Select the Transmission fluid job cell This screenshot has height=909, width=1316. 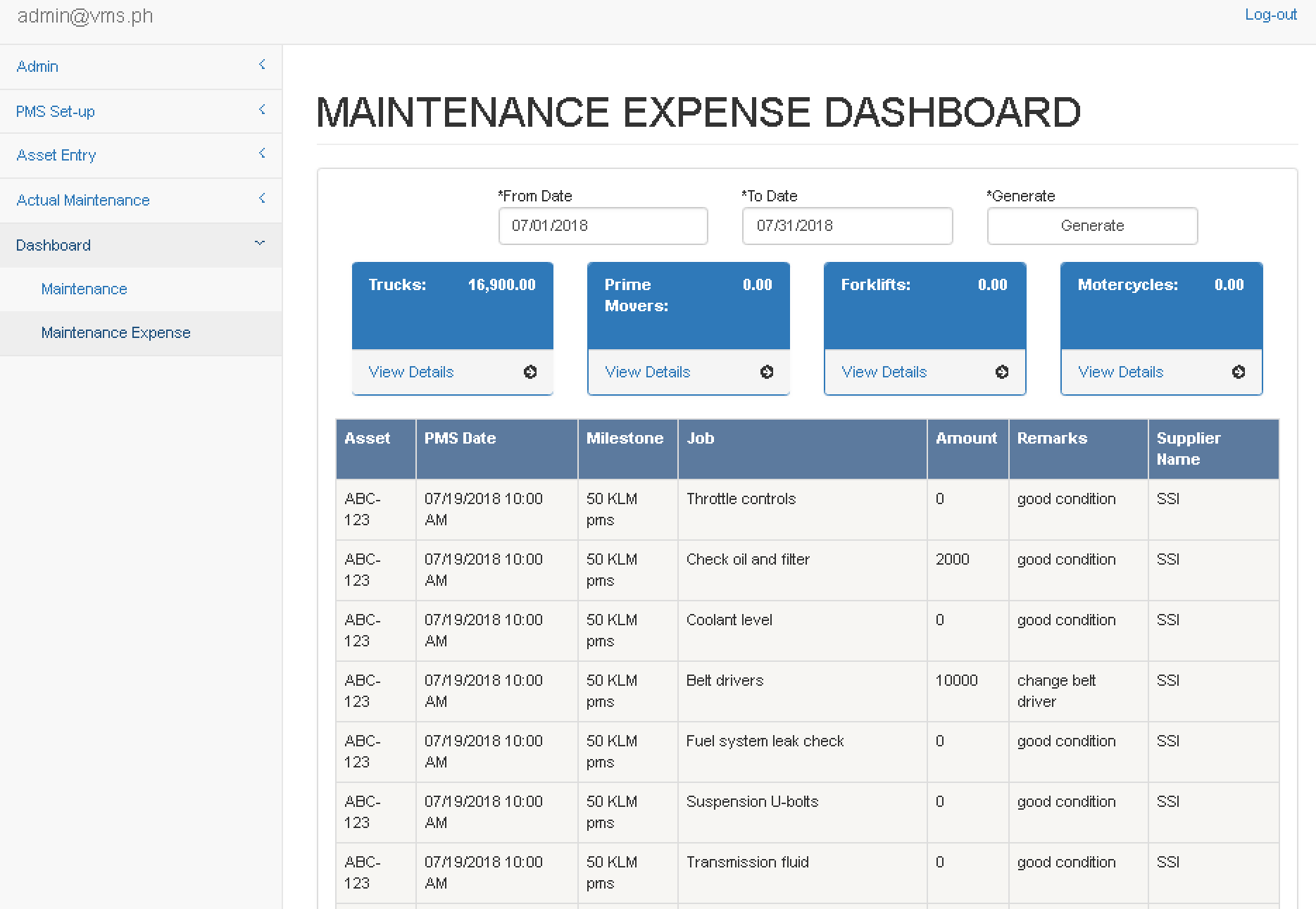pos(803,873)
